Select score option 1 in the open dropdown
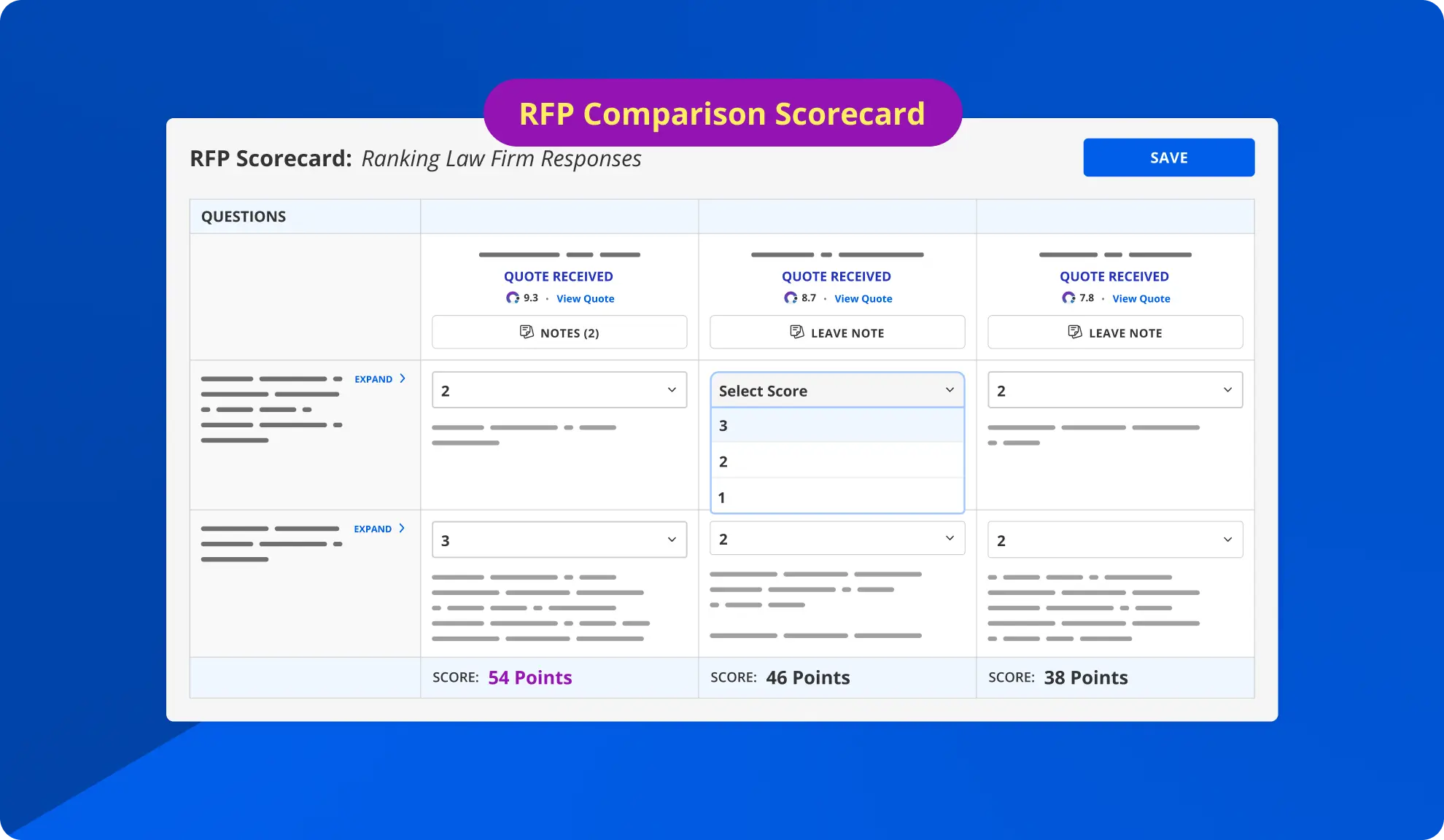Image resolution: width=1444 pixels, height=840 pixels. 836,497
